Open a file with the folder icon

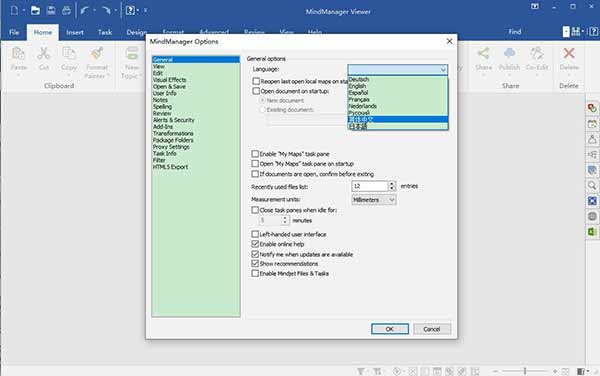pos(35,10)
